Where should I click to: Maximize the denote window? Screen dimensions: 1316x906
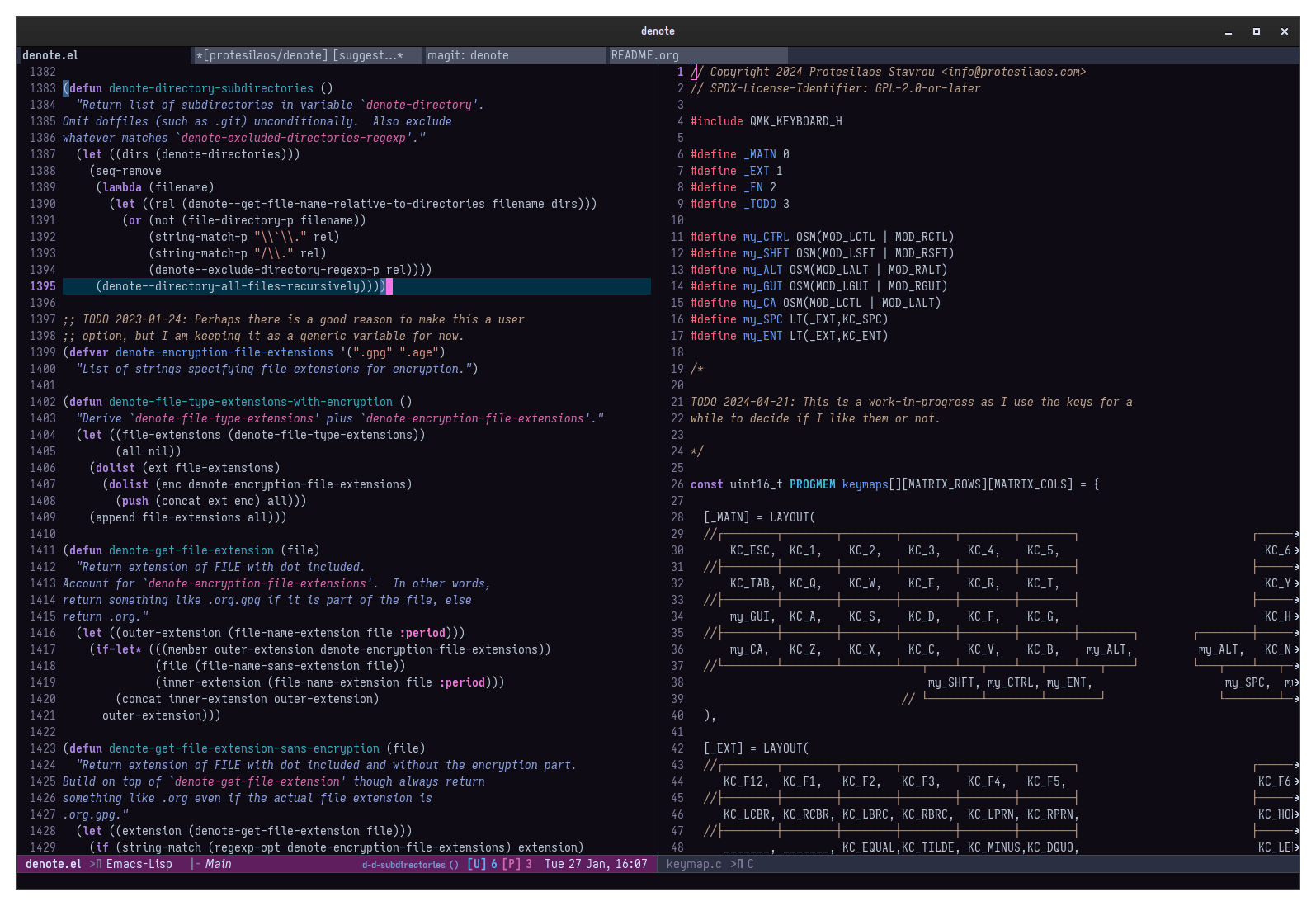point(1256,31)
